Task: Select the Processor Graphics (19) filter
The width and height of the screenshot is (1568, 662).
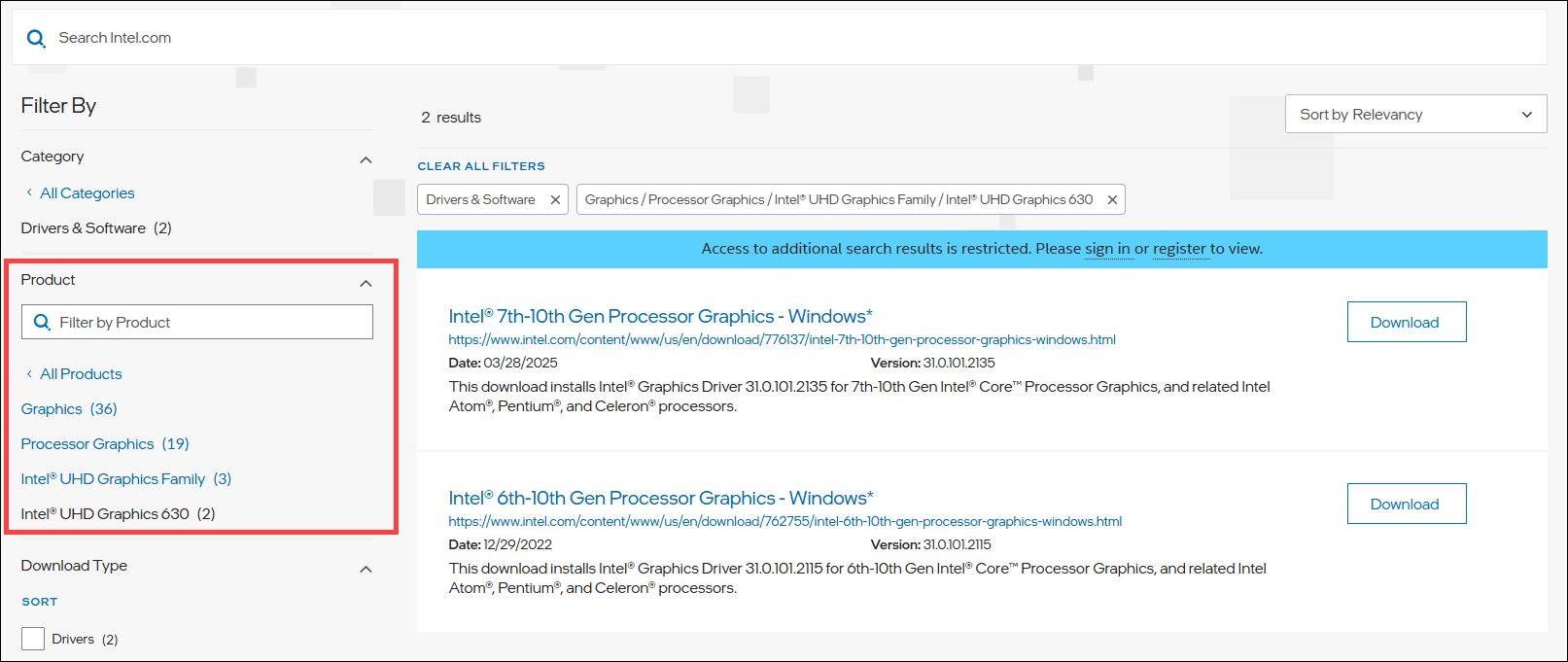Action: [x=105, y=444]
